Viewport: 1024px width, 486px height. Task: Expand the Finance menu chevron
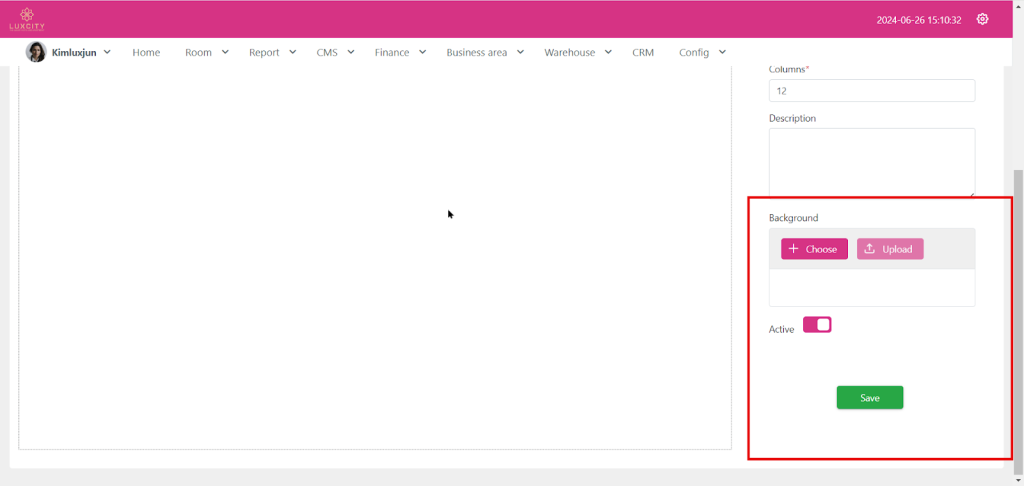(423, 52)
